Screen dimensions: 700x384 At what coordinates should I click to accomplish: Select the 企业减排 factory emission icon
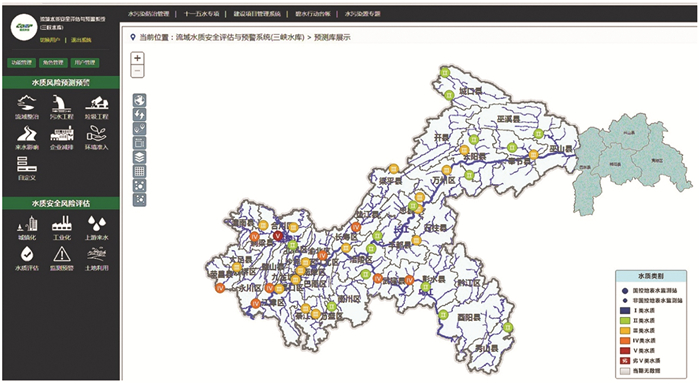click(x=62, y=134)
